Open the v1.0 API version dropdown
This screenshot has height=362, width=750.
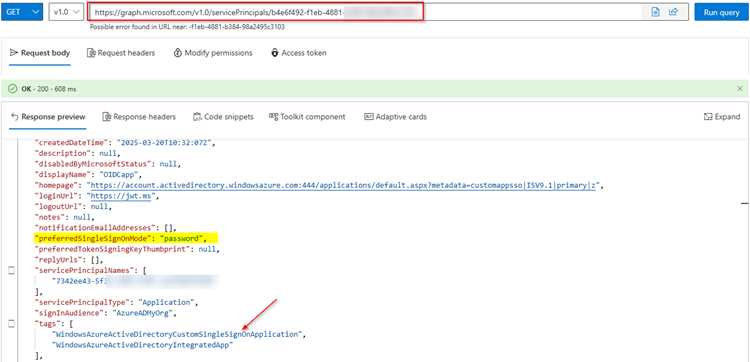pos(66,12)
